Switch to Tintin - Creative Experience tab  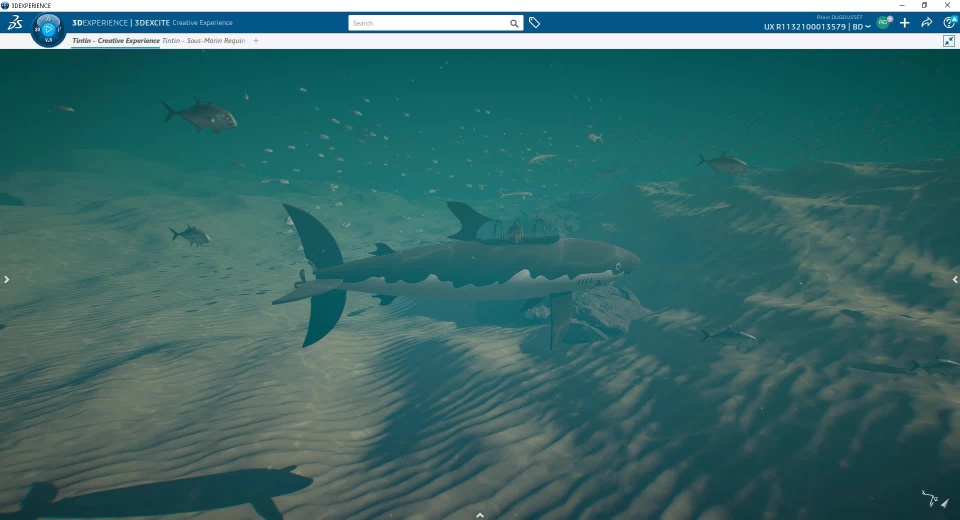tap(116, 40)
